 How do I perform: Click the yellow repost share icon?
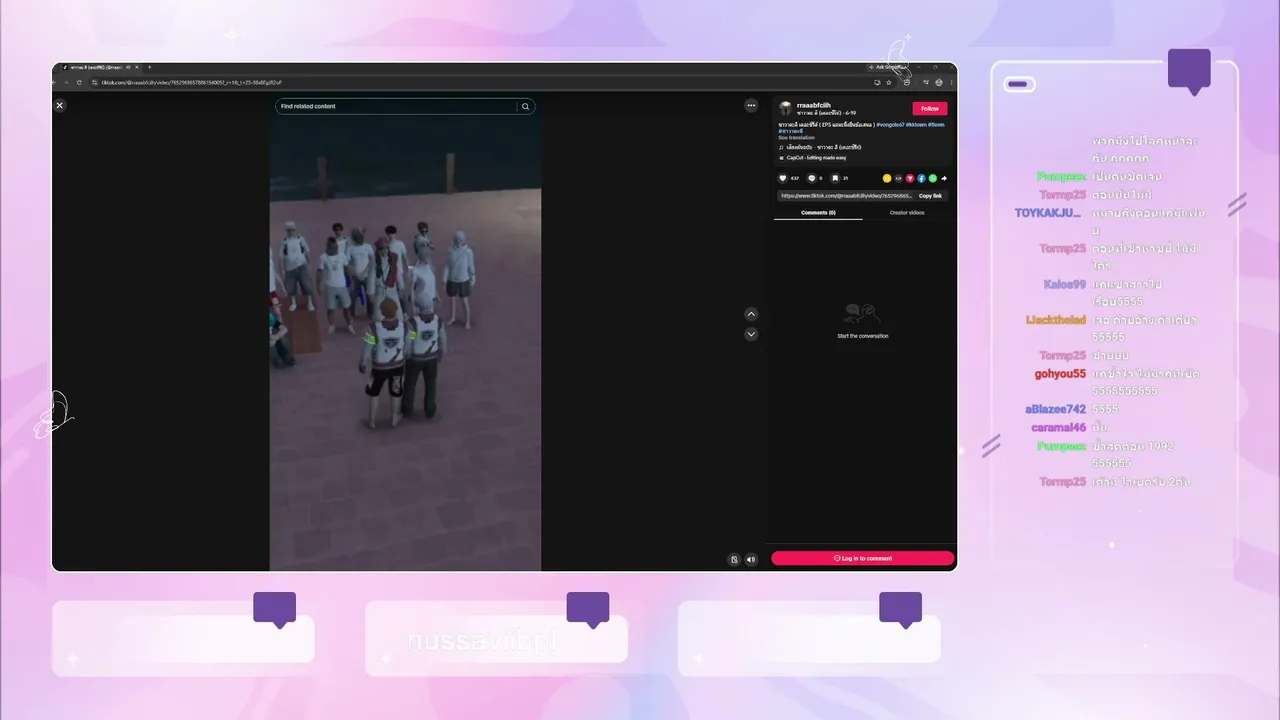click(x=887, y=178)
